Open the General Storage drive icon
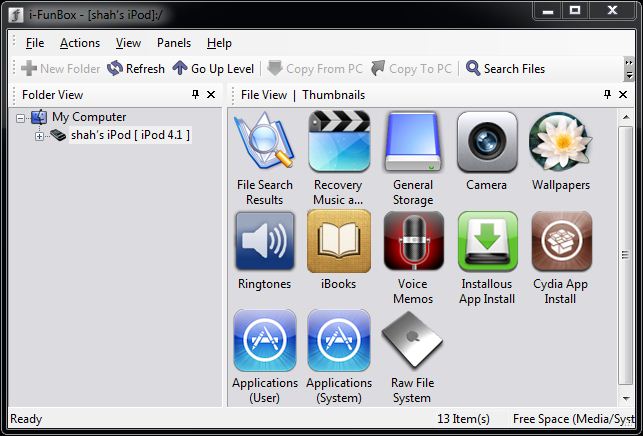Image resolution: width=643 pixels, height=436 pixels. pyautogui.click(x=413, y=142)
